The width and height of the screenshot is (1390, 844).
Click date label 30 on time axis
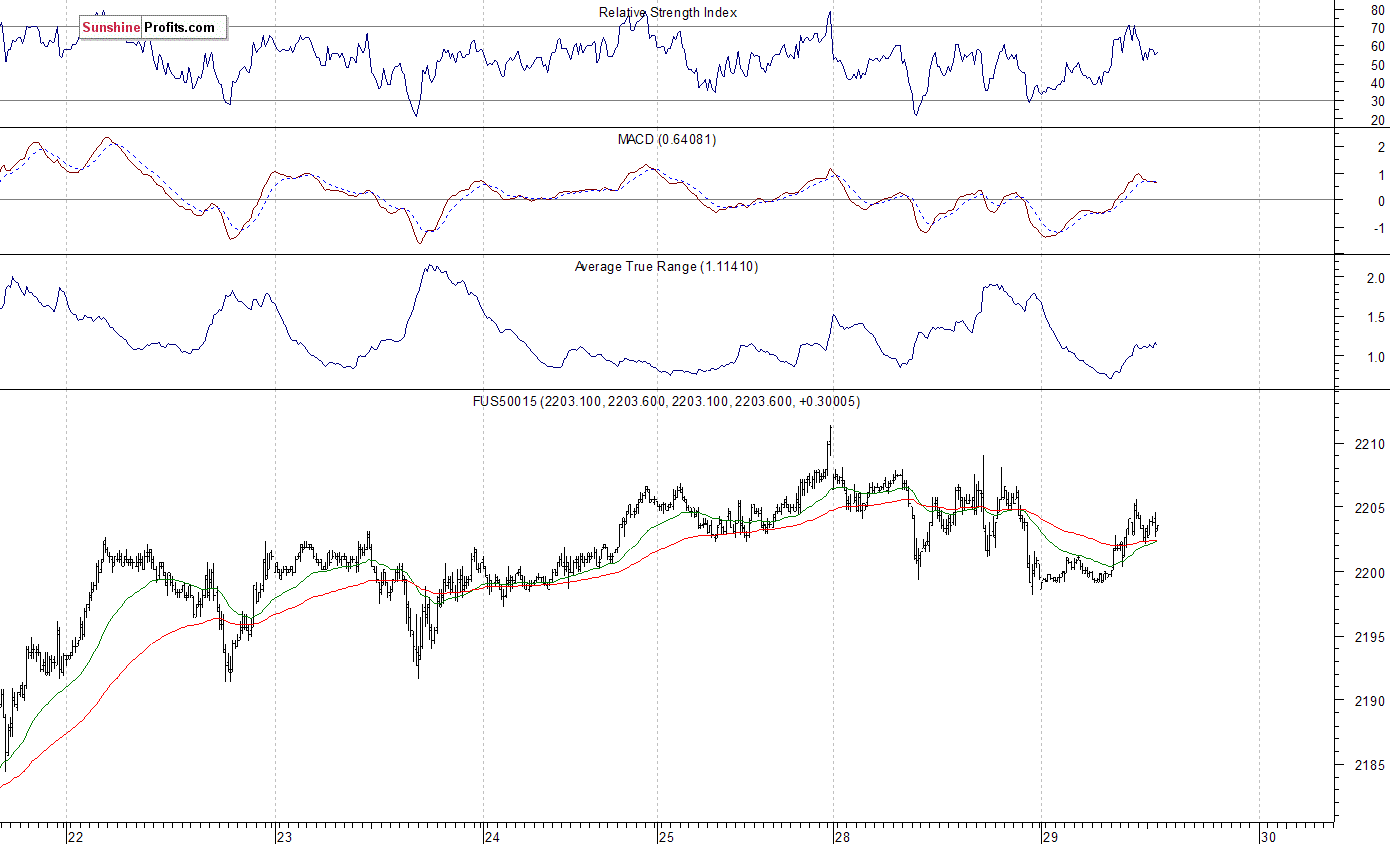click(x=1268, y=836)
